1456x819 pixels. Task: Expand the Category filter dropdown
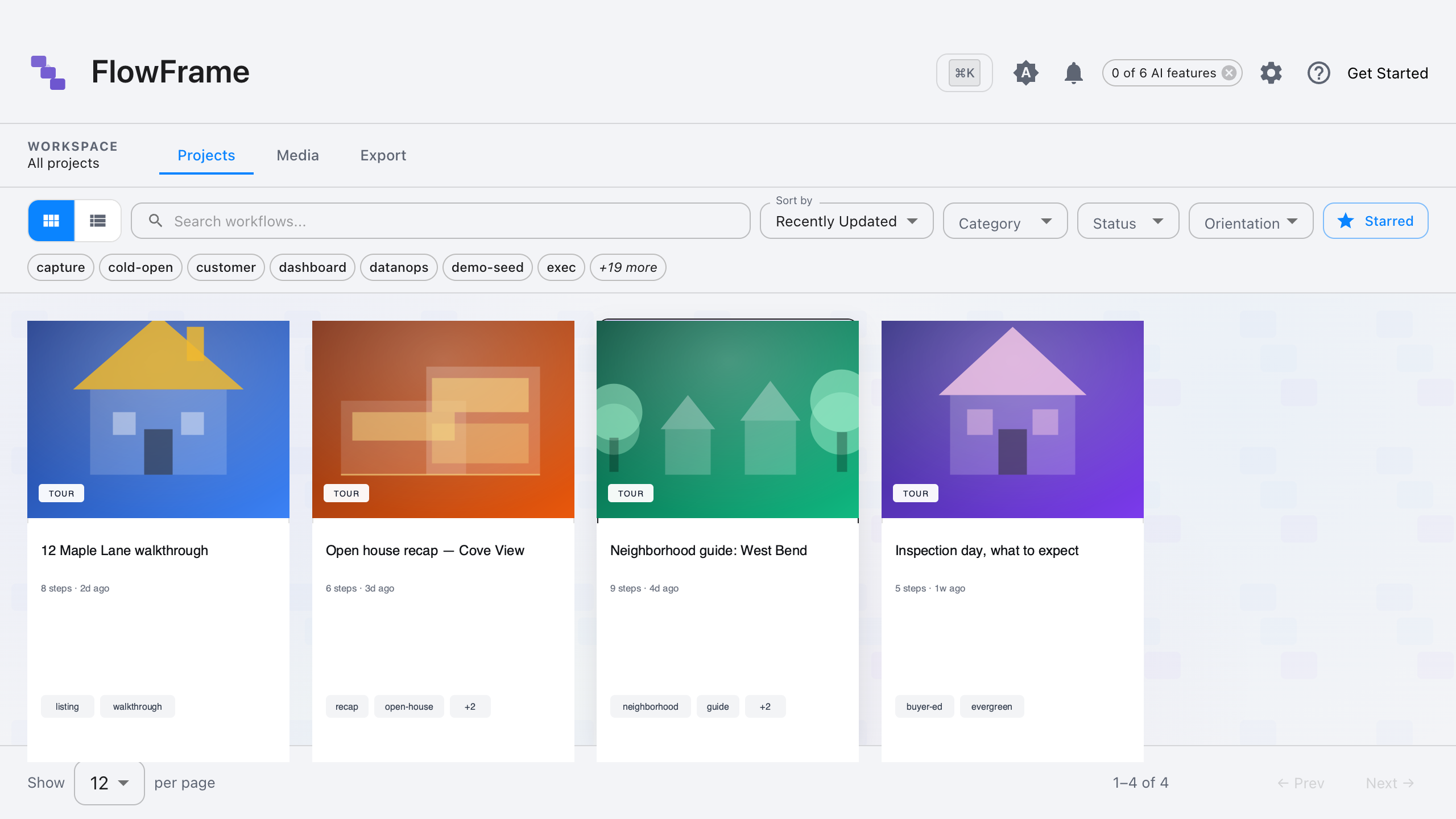coord(1005,221)
